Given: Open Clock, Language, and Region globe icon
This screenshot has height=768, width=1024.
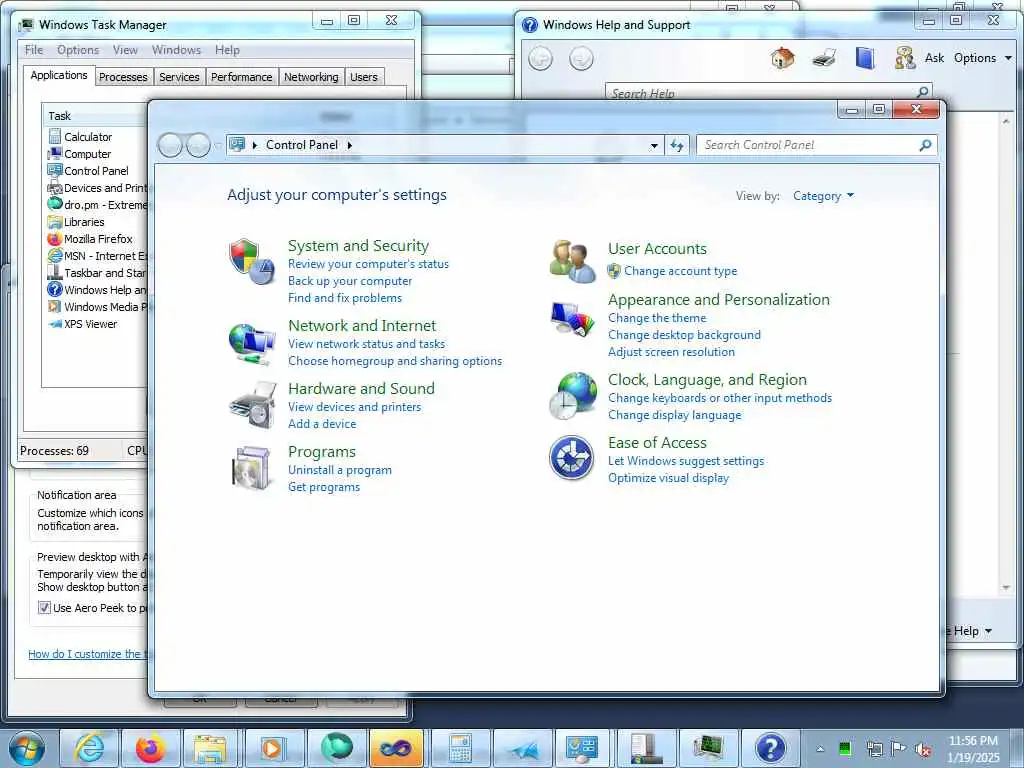Looking at the screenshot, I should coord(572,396).
